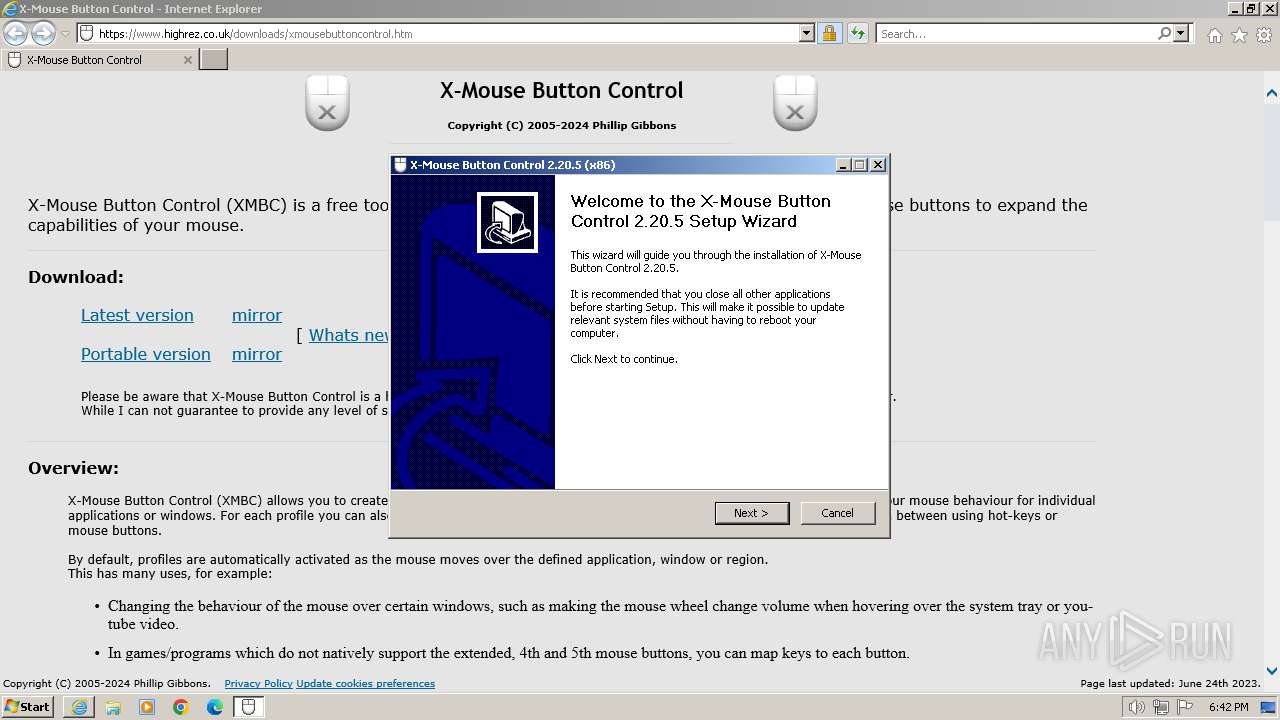The image size is (1280, 720).
Task: Open the Portable version download link
Action: tap(146, 354)
